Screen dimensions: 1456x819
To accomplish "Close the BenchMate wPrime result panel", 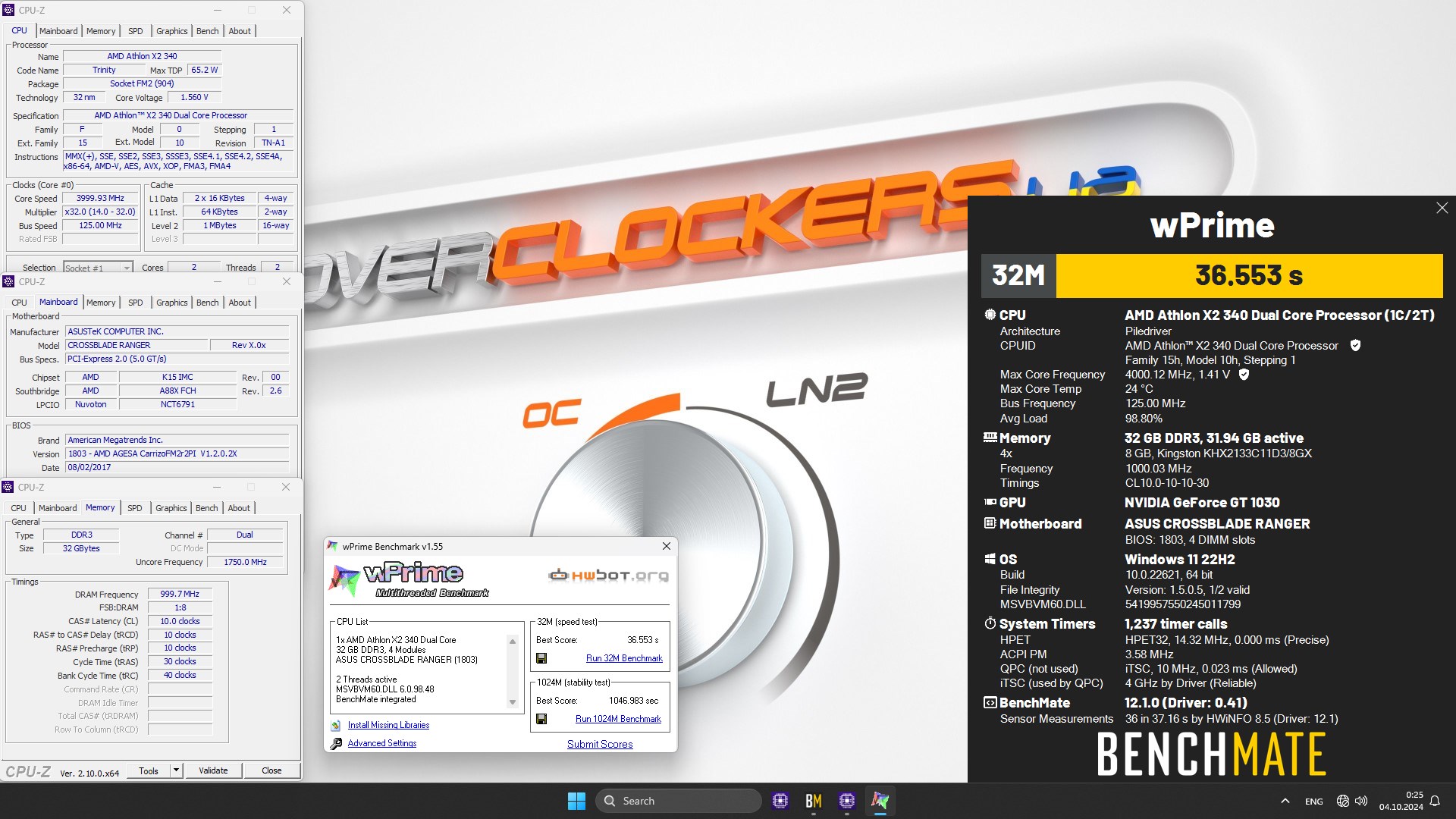I will 1442,208.
